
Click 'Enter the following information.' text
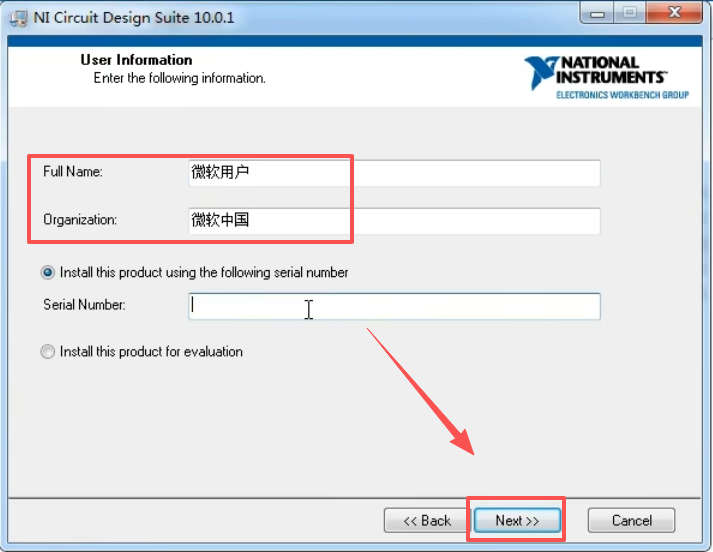pyautogui.click(x=180, y=78)
